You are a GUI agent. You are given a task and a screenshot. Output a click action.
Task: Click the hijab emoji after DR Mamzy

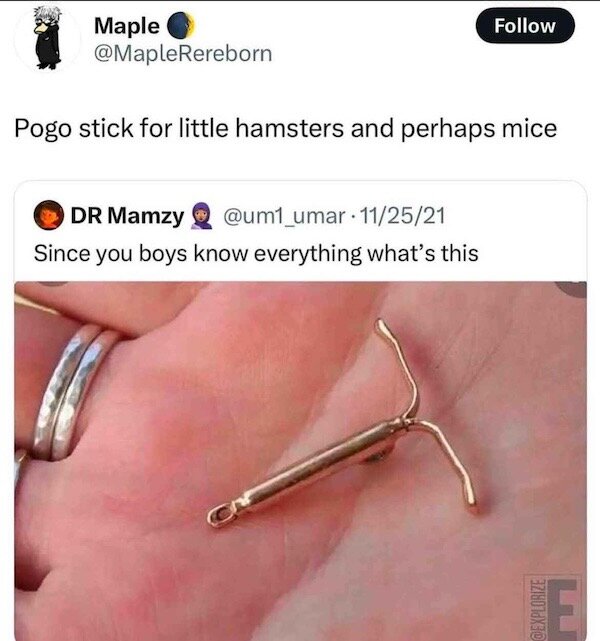[201, 215]
